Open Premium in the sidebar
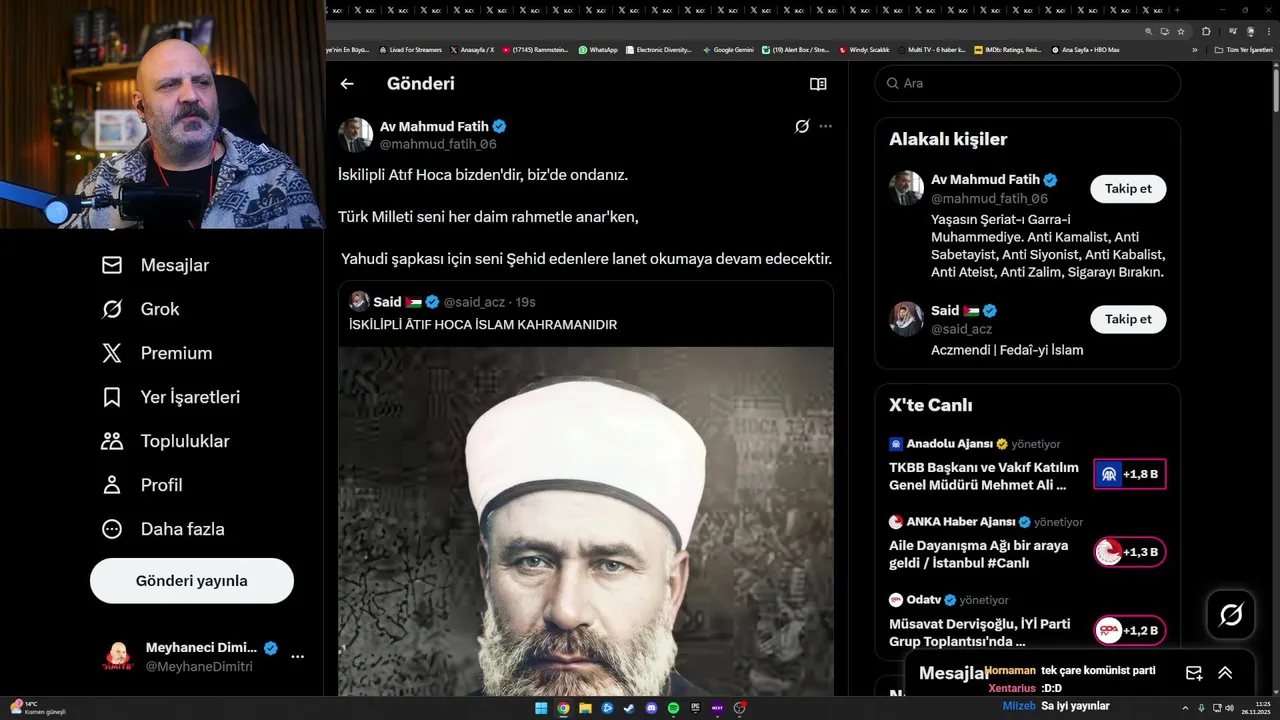Viewport: 1280px width, 720px height. tap(157, 353)
